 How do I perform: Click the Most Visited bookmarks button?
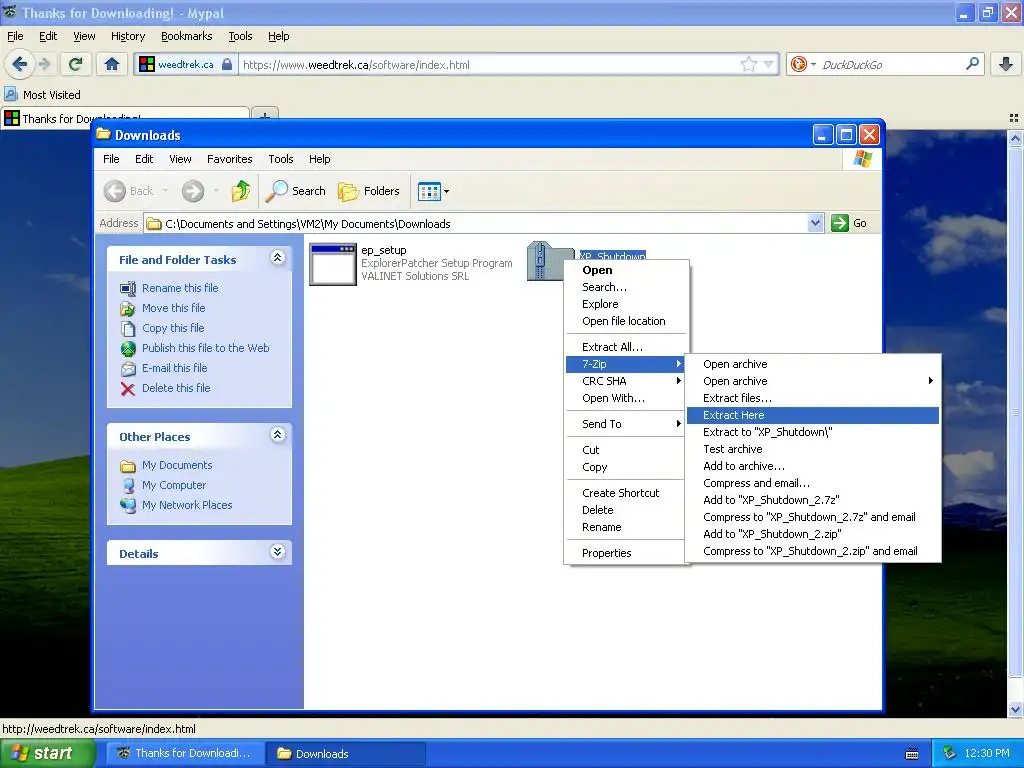point(43,95)
